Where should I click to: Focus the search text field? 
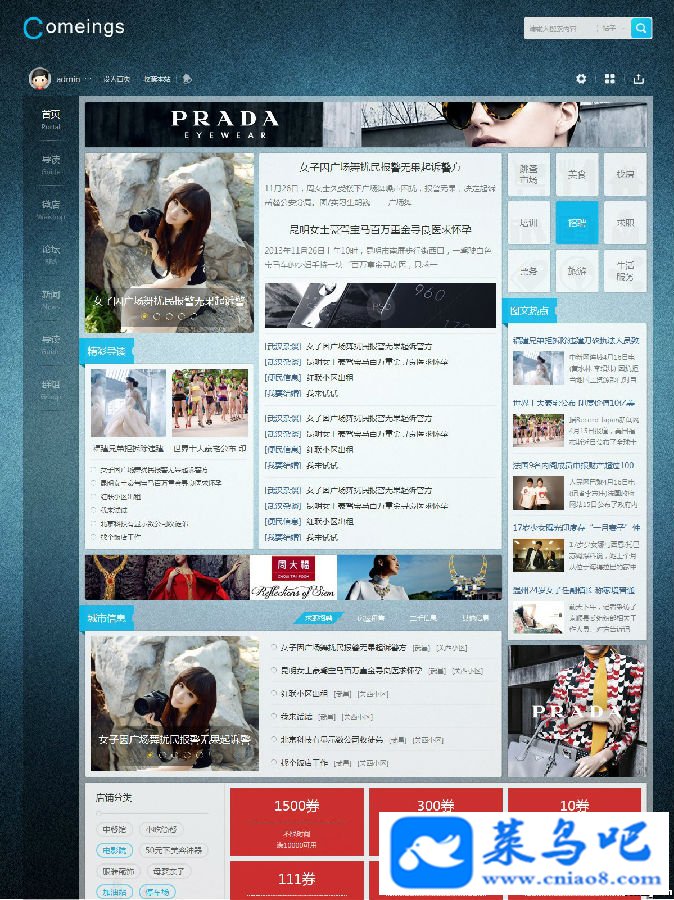[x=560, y=28]
